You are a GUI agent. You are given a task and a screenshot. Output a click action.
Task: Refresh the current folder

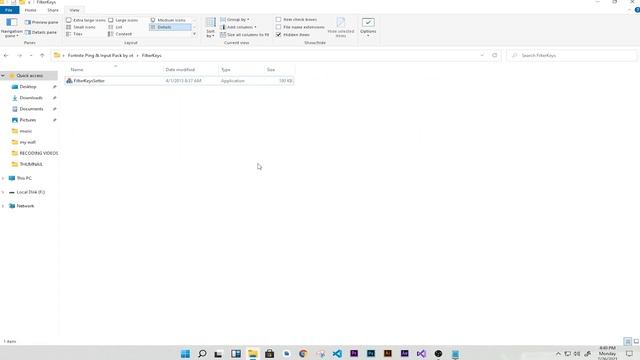[x=494, y=55]
